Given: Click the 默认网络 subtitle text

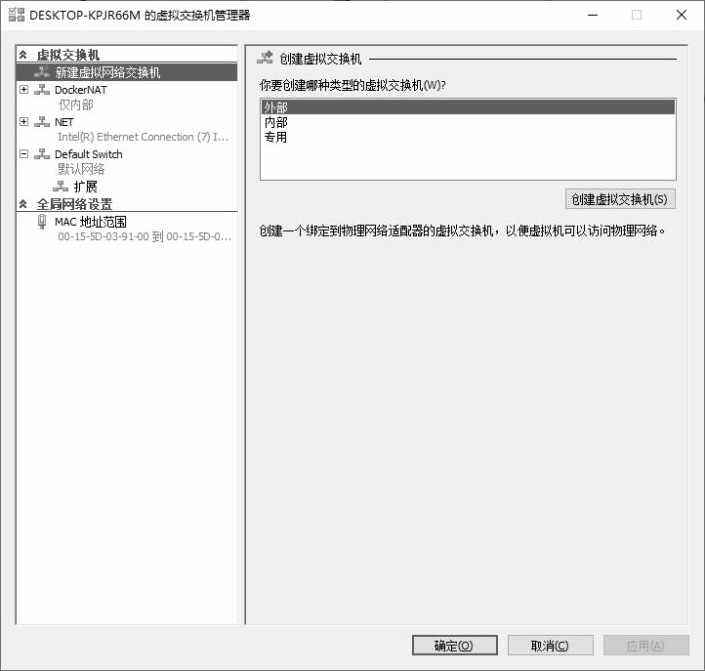Looking at the screenshot, I should tap(81, 169).
